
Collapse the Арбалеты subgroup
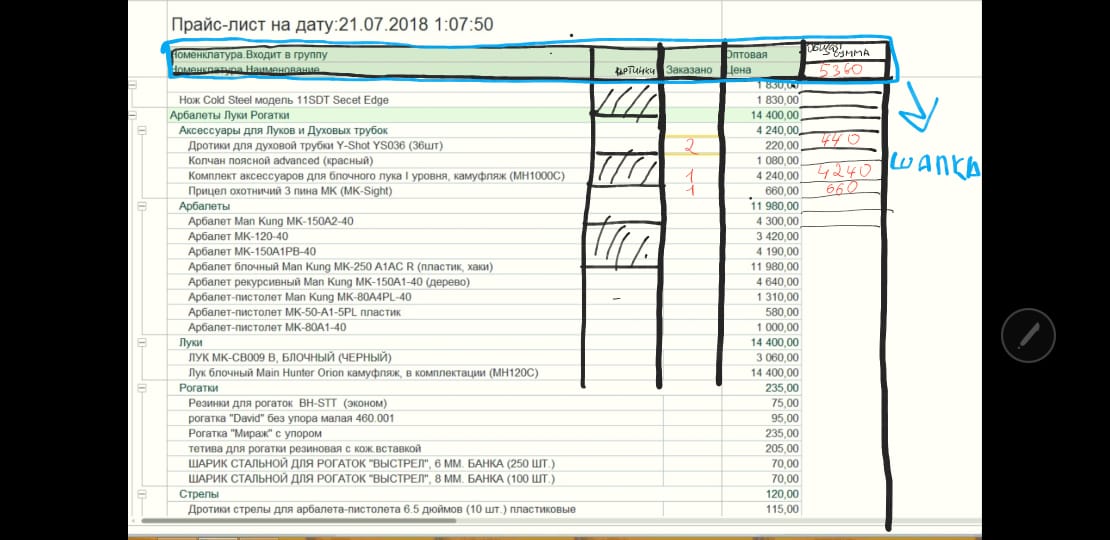click(143, 206)
